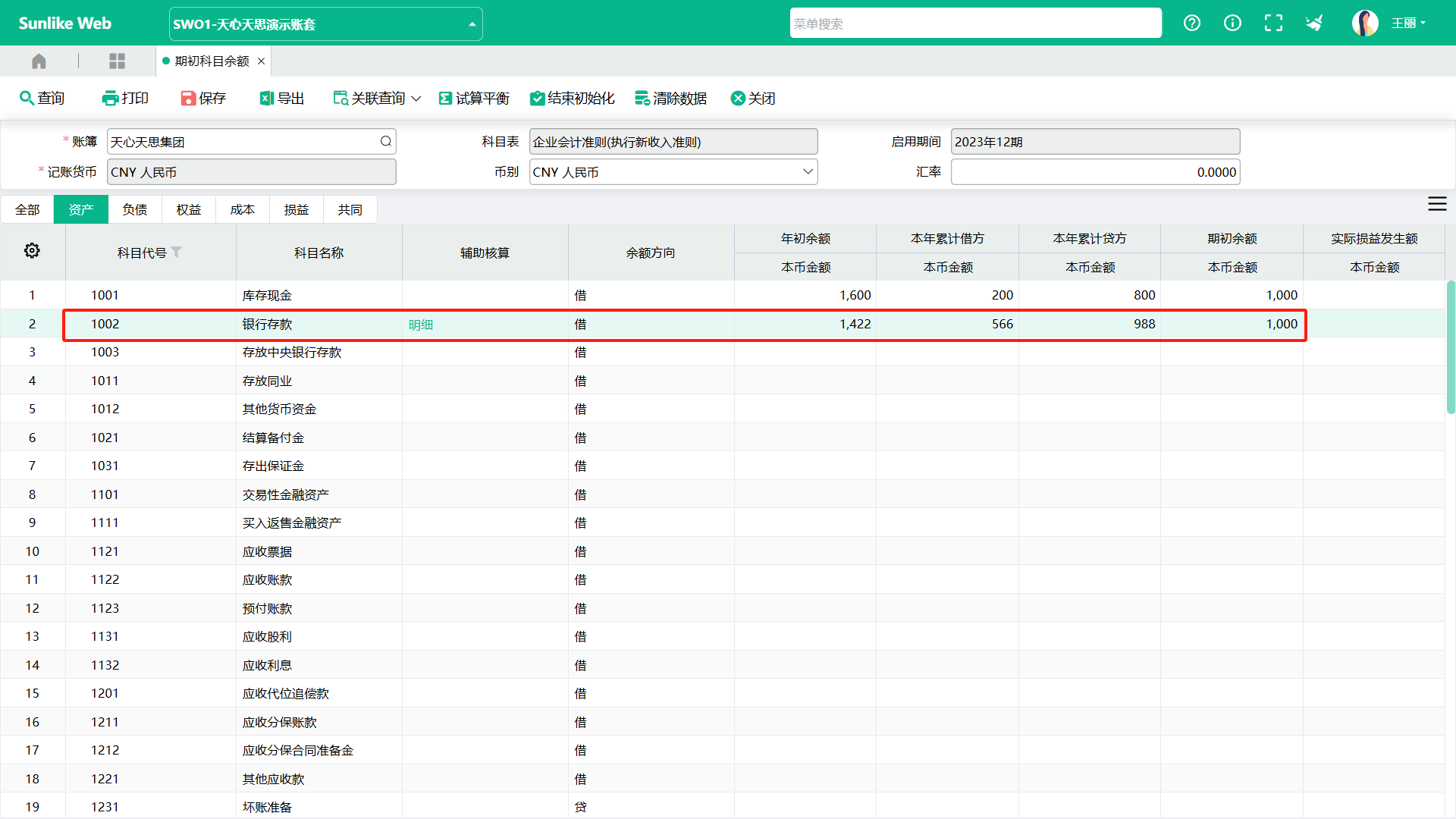Select the 应收账款 row

722,579
